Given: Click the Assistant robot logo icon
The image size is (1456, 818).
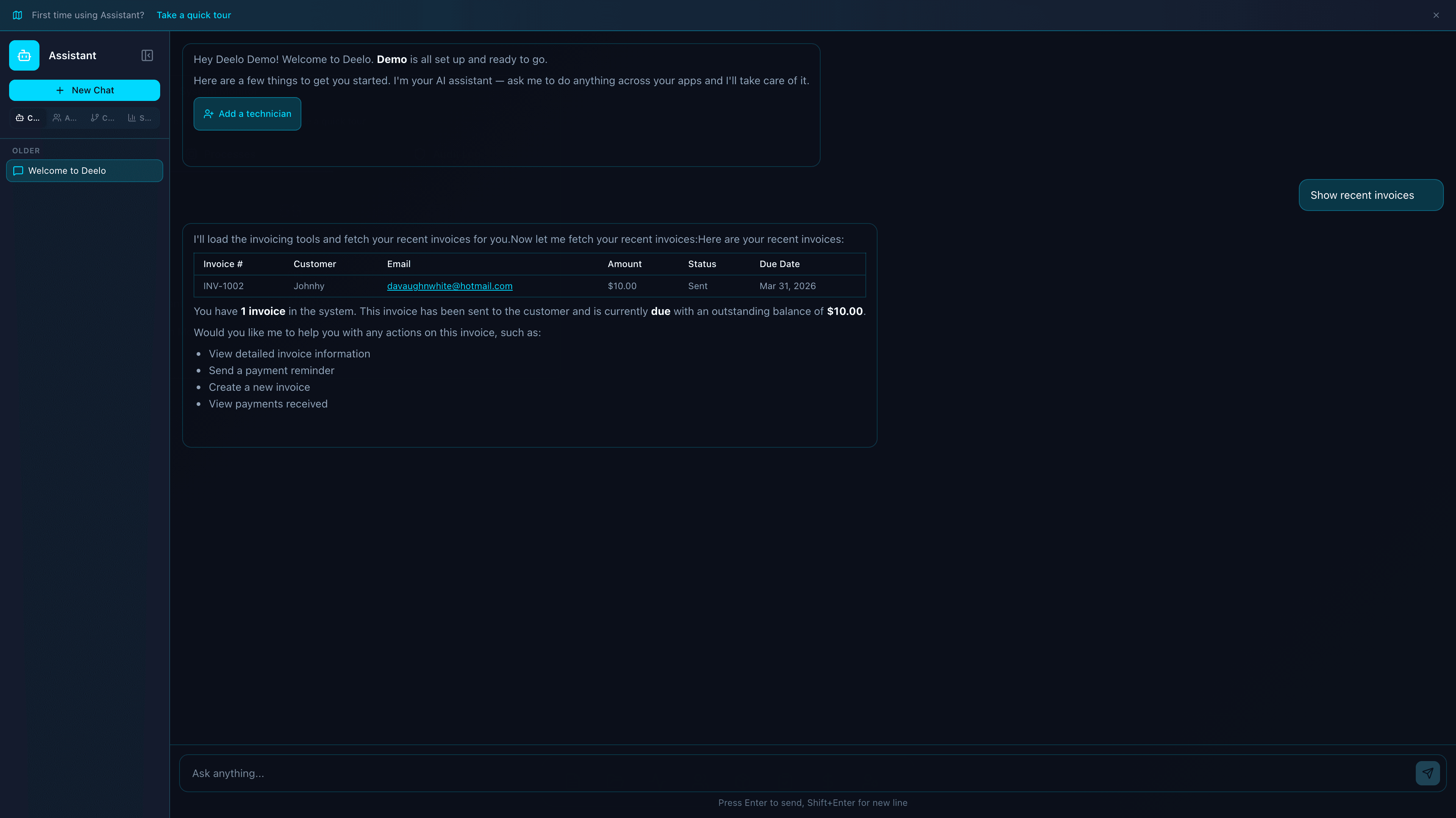Looking at the screenshot, I should click(x=24, y=55).
